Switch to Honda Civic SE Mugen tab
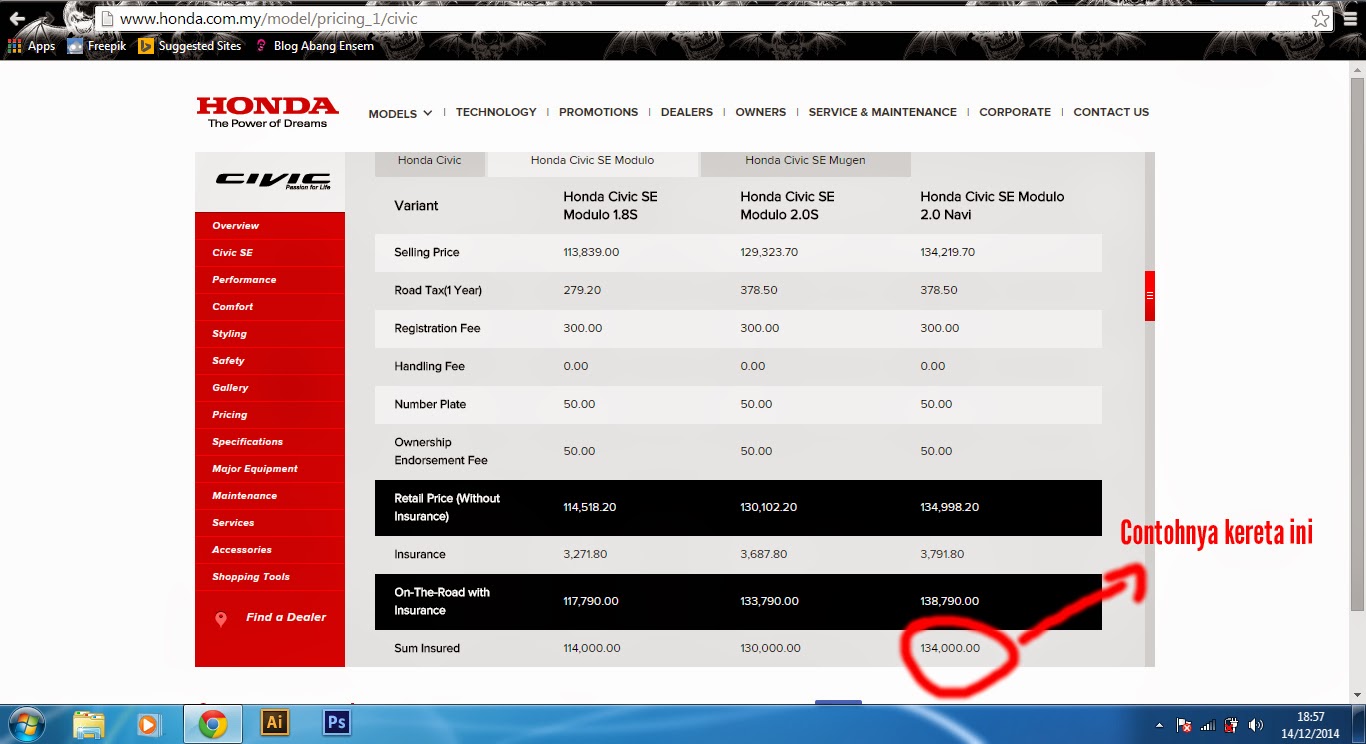 (x=805, y=163)
